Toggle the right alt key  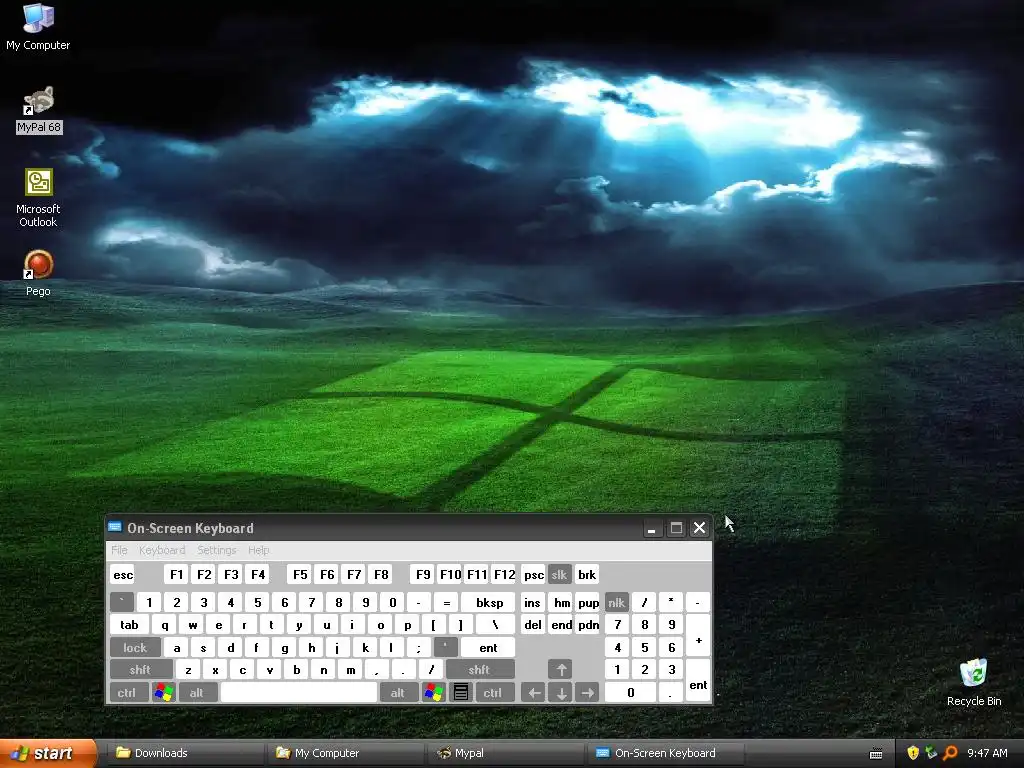coord(398,692)
